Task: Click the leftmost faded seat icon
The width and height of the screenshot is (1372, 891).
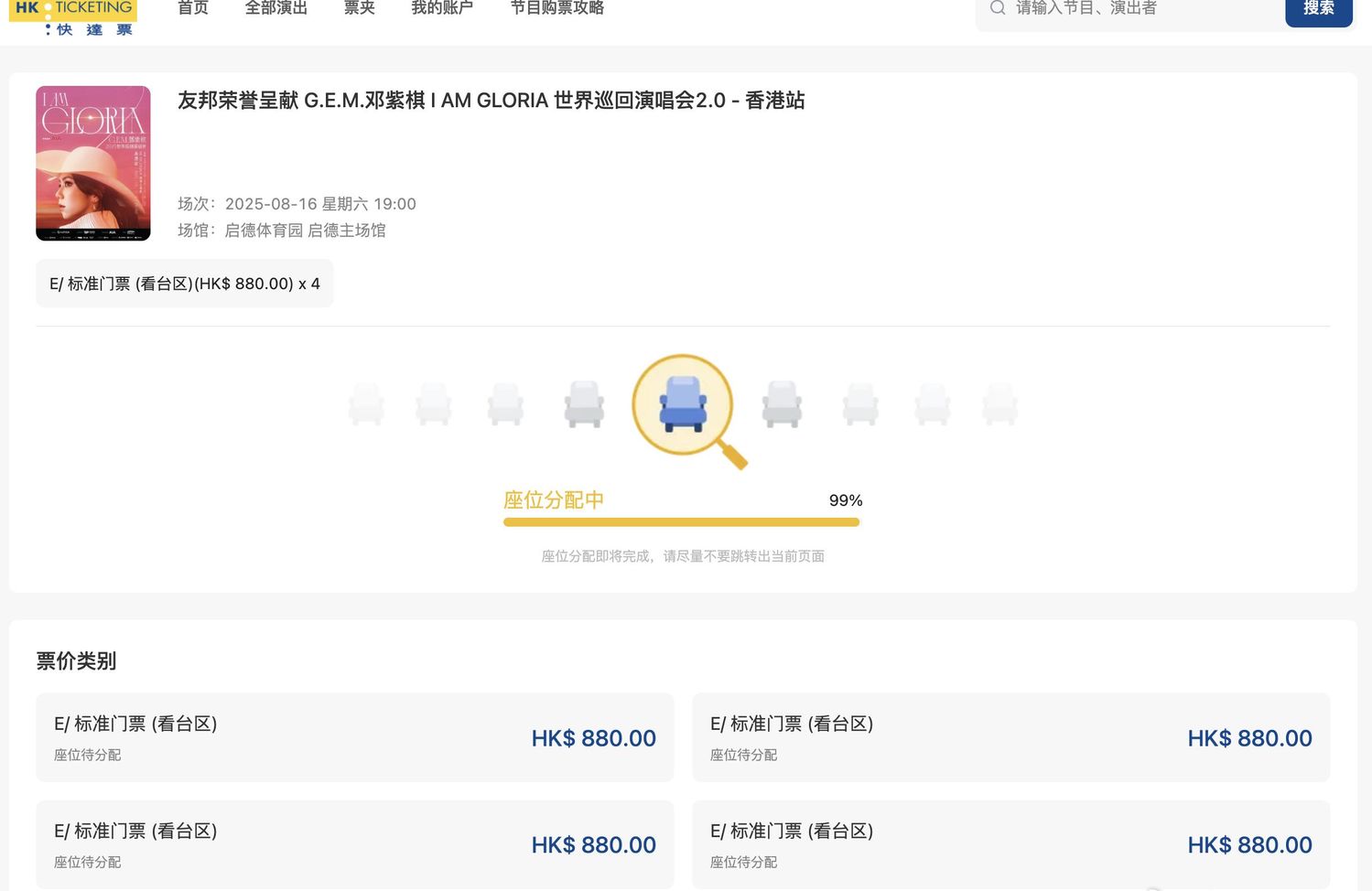Action: 366,404
